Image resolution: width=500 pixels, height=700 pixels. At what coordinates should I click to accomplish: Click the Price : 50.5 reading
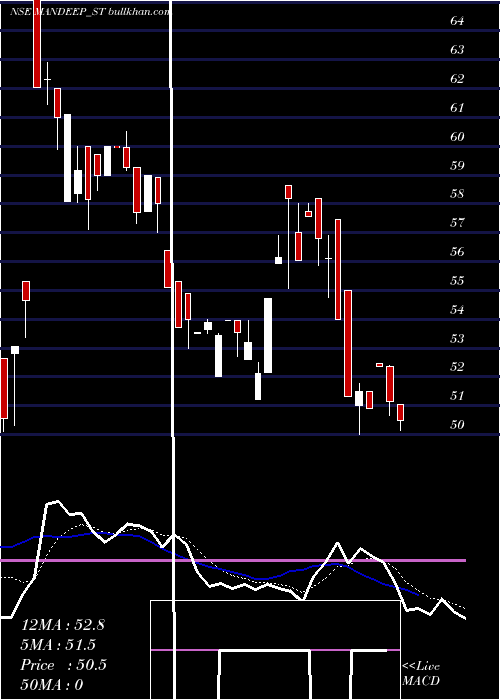pyautogui.click(x=63, y=665)
